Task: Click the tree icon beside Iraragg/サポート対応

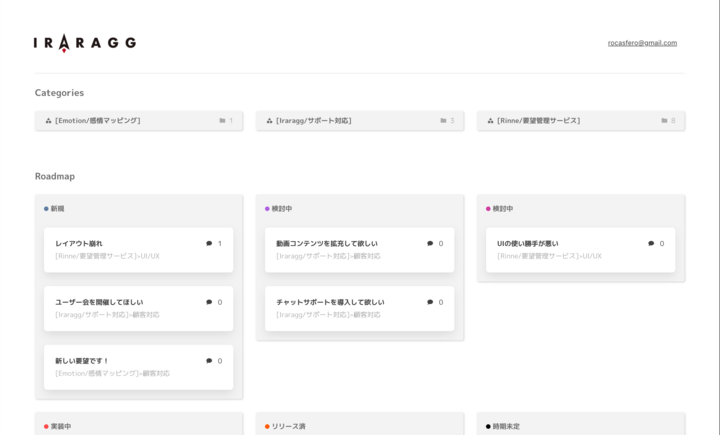Action: (x=269, y=121)
